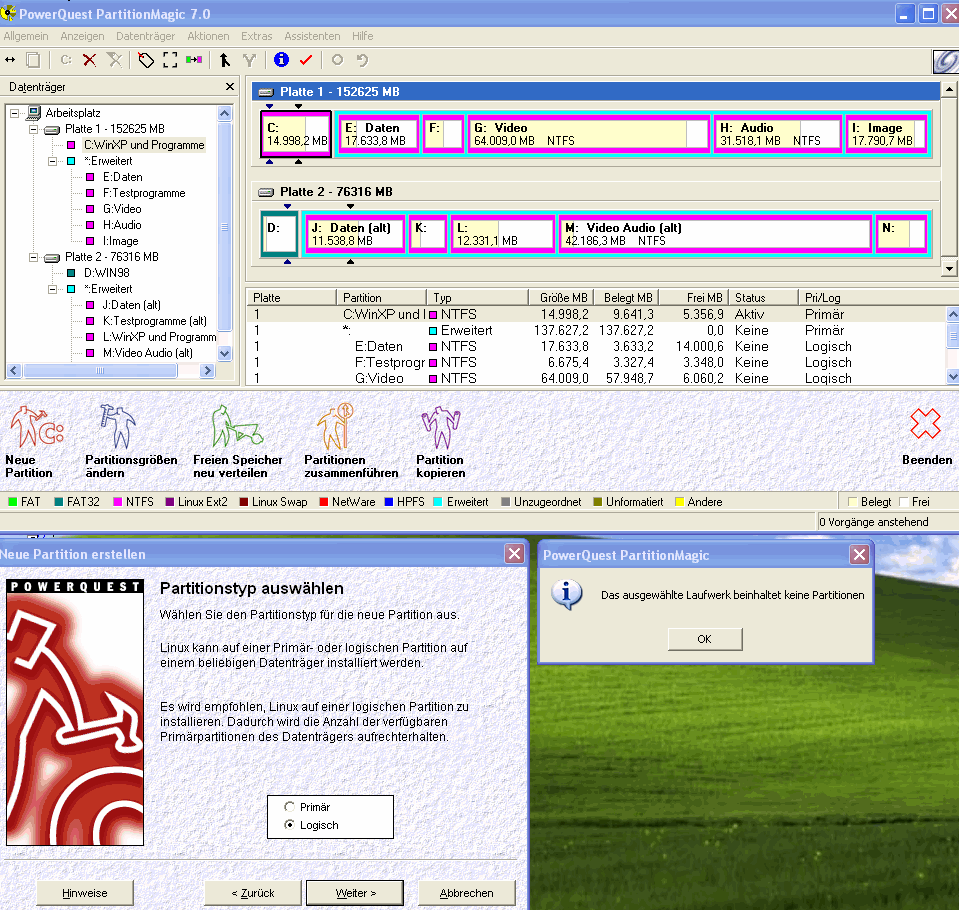
Task: Select the D: partition block on Platte 2
Action: 280,233
